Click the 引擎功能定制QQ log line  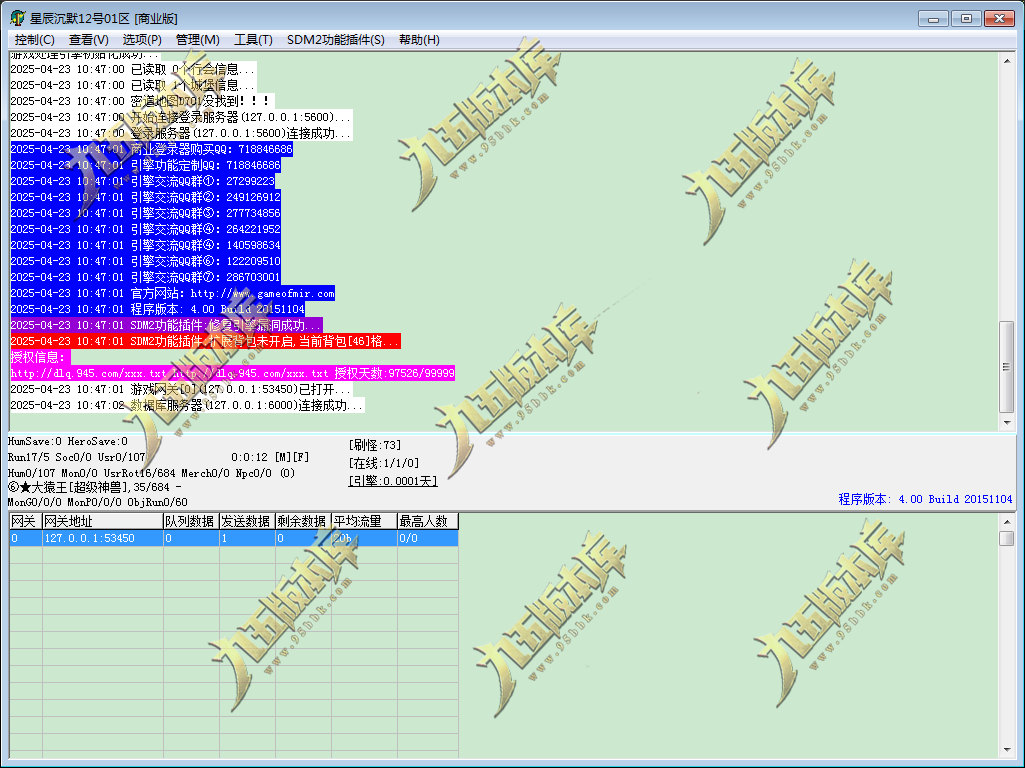146,165
